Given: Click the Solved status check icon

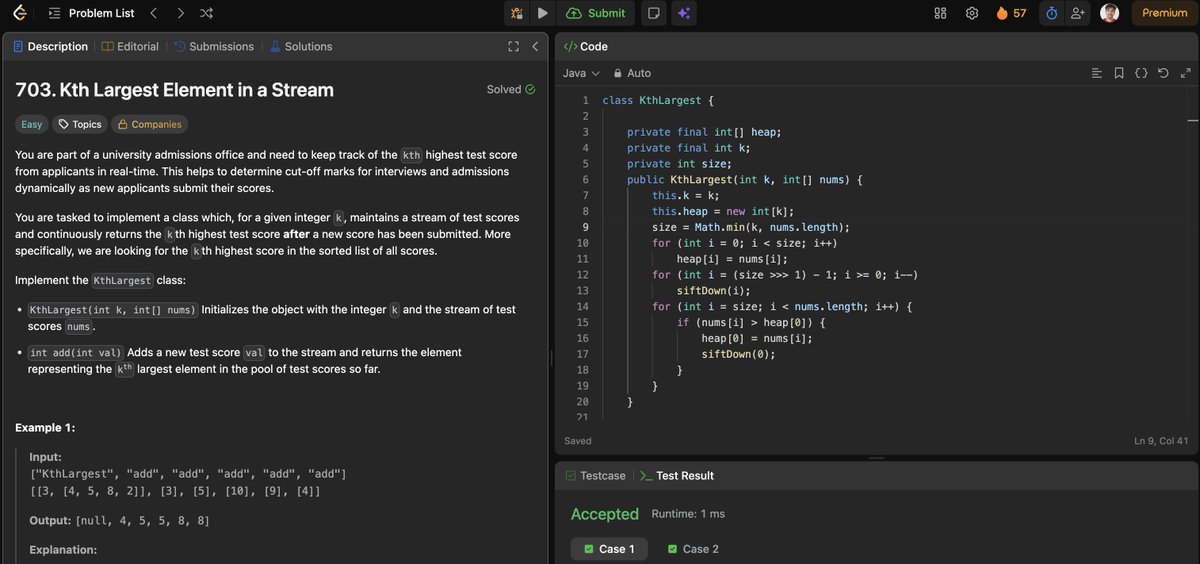Looking at the screenshot, I should pyautogui.click(x=530, y=90).
